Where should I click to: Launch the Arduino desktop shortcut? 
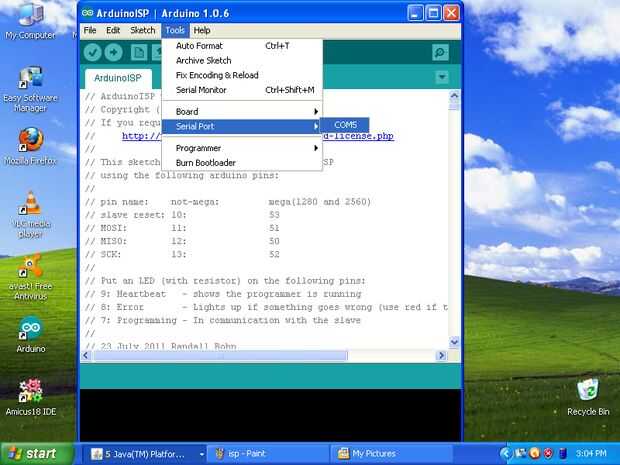30,335
